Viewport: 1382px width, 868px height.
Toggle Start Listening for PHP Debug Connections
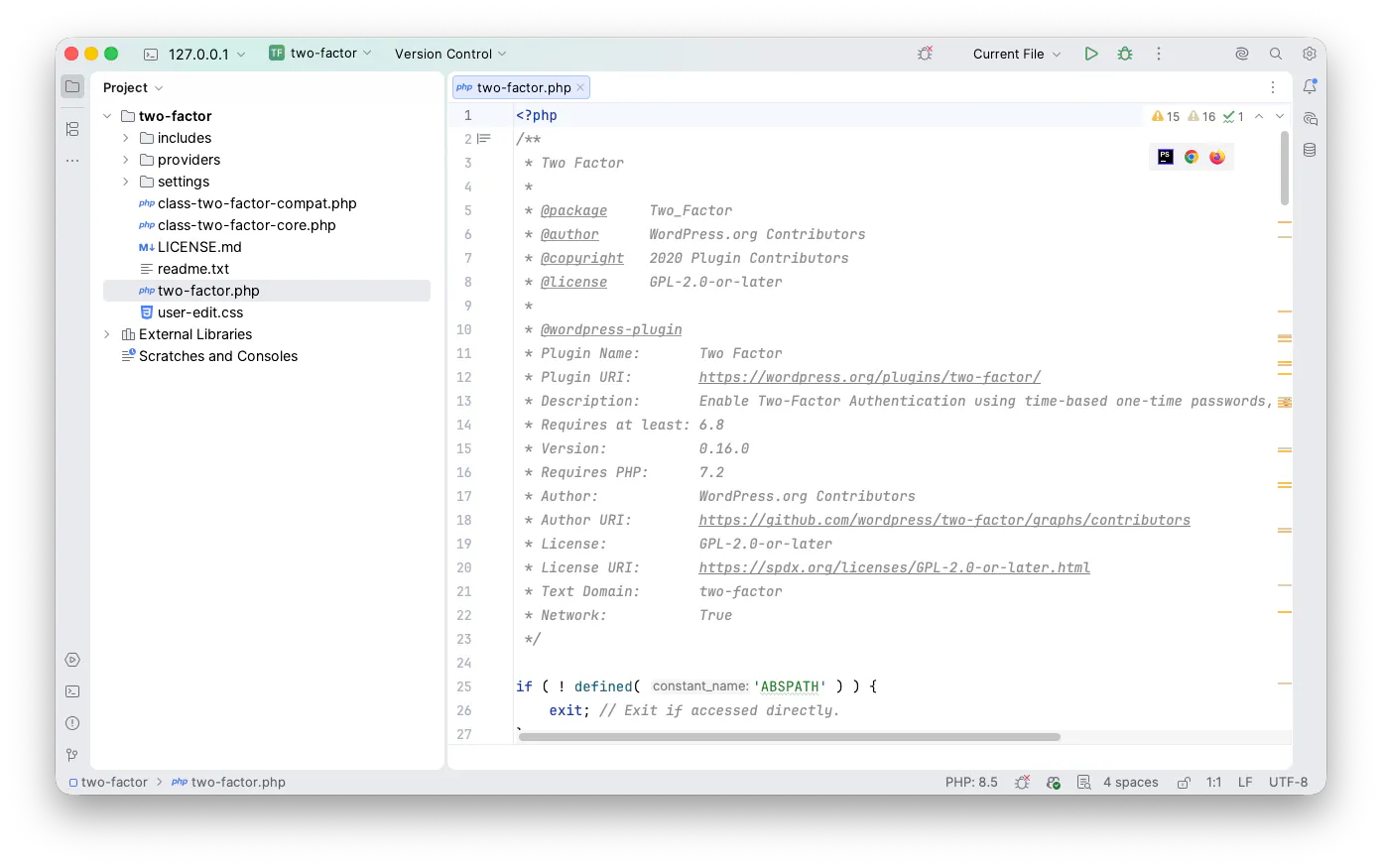(925, 54)
